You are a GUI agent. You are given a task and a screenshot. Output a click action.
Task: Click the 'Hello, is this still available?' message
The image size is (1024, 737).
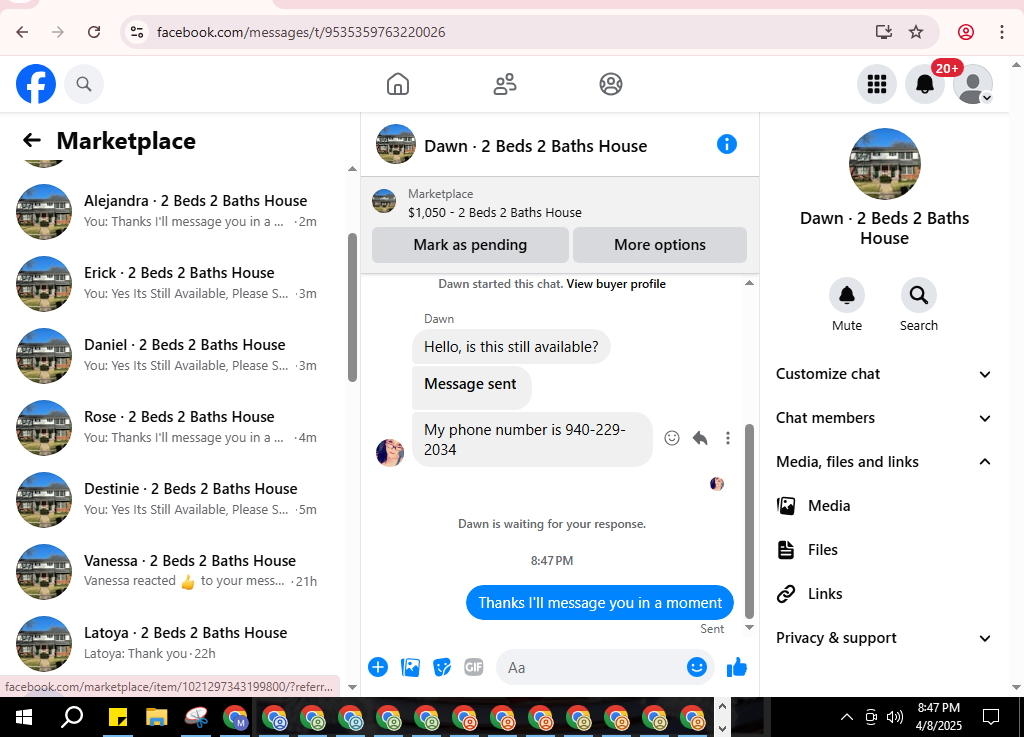[511, 347]
